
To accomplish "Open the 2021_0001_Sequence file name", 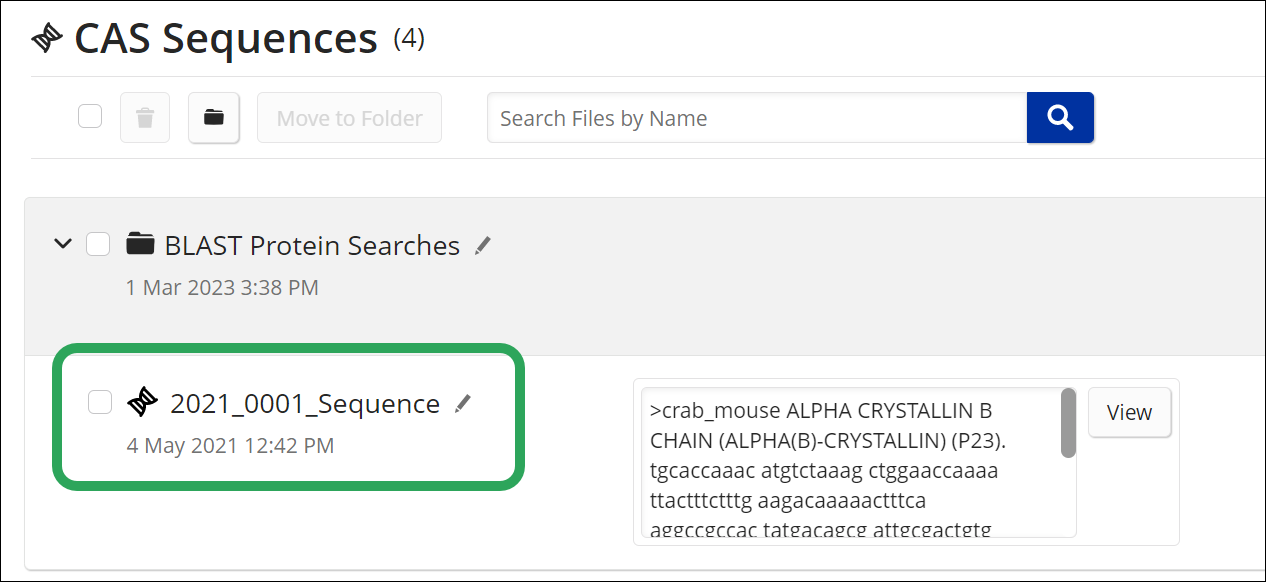I will [x=305, y=403].
